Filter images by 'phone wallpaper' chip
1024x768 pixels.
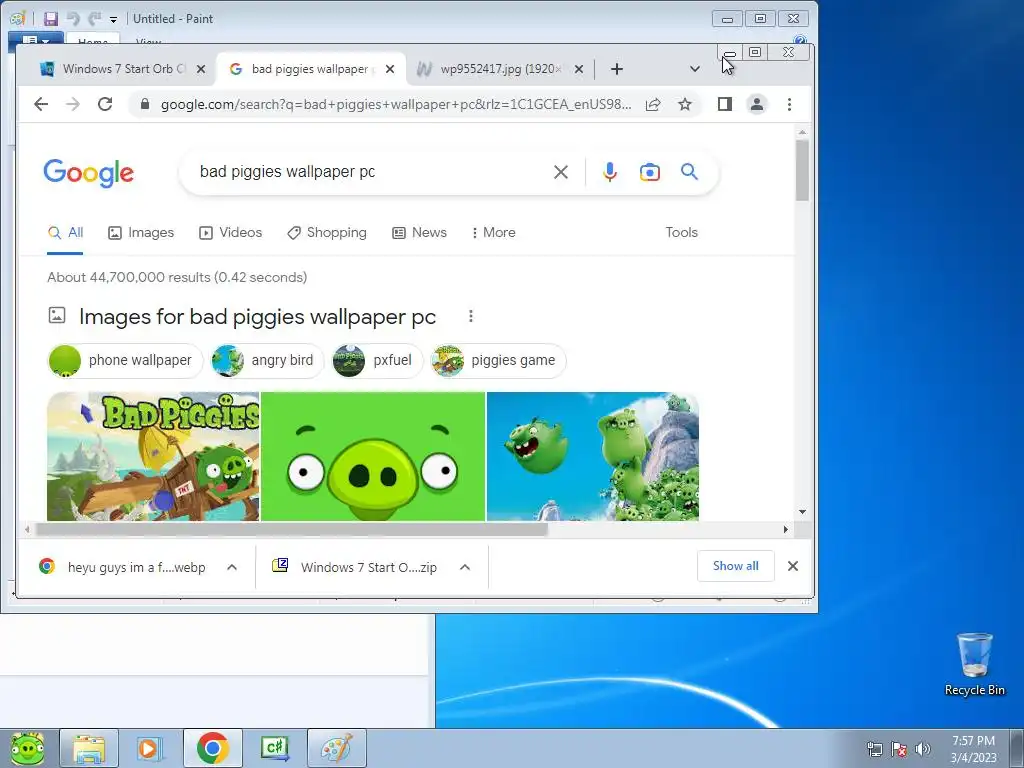tap(125, 360)
